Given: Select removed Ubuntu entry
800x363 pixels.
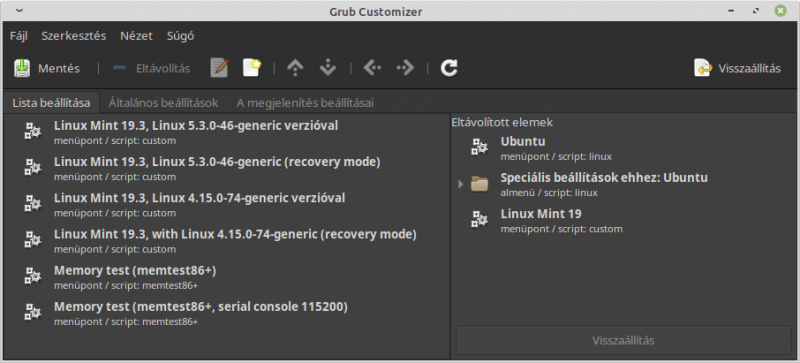Looking at the screenshot, I should click(x=623, y=148).
